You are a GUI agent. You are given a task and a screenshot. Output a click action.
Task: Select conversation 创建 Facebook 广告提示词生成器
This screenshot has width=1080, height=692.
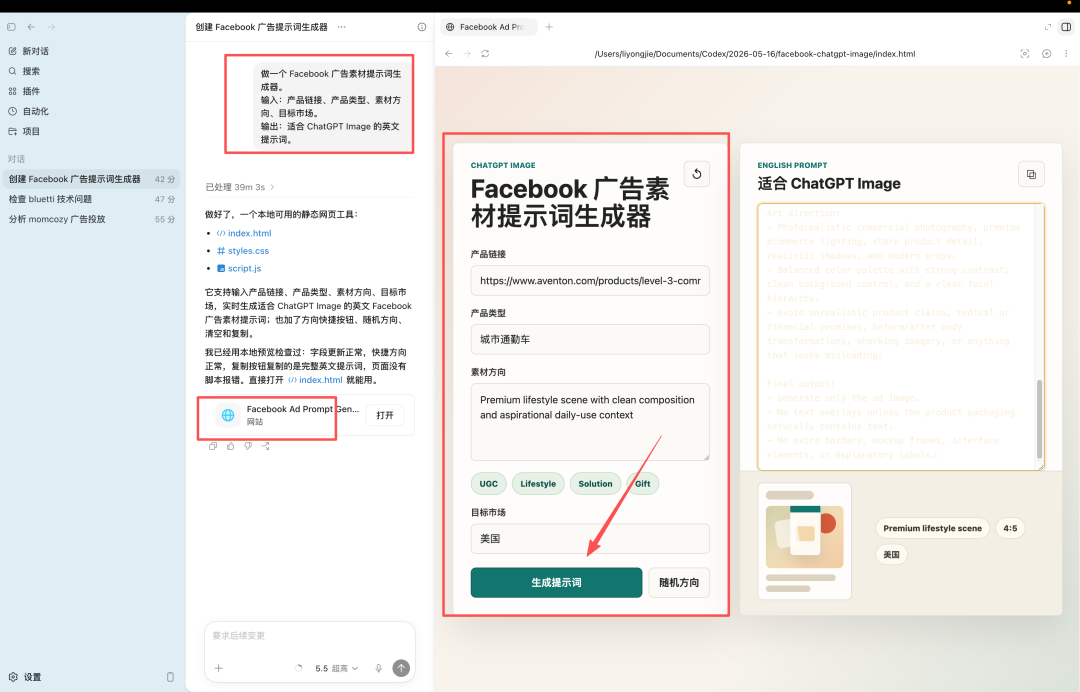[x=91, y=179]
